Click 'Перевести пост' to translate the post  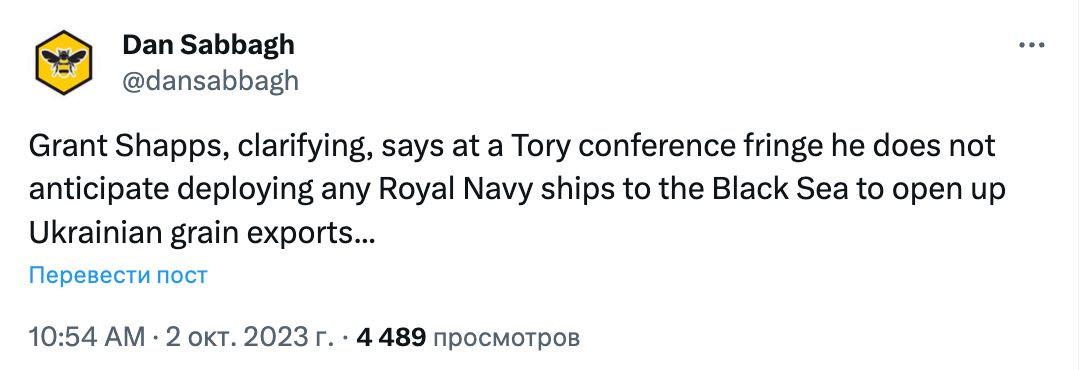click(118, 275)
